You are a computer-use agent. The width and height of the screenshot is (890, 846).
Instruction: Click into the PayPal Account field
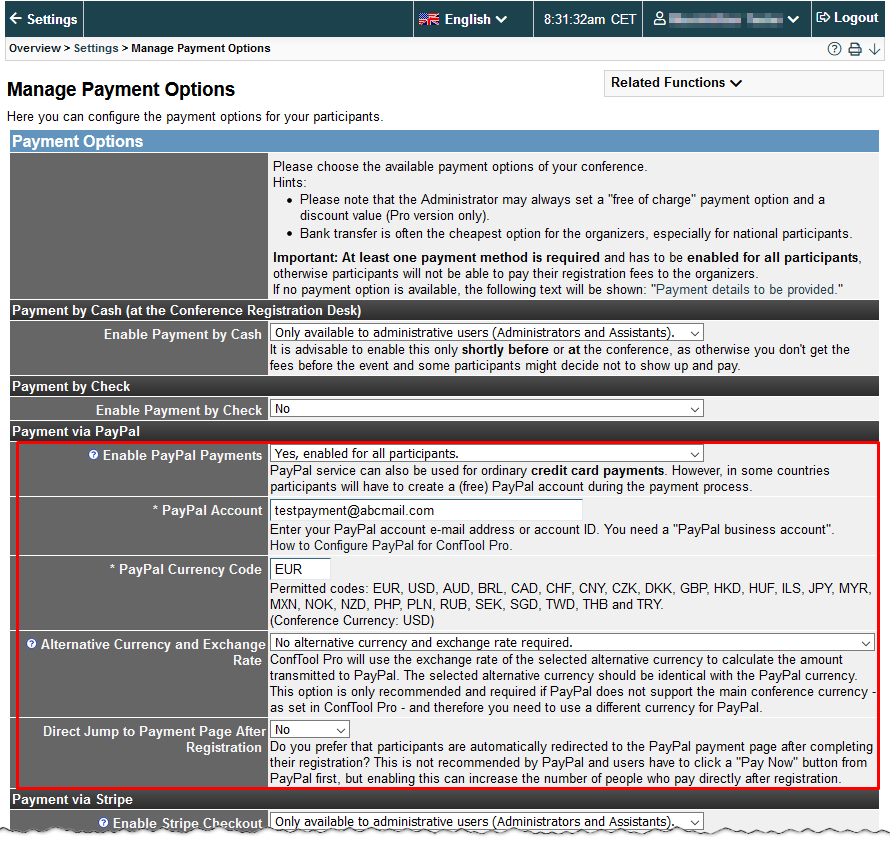[426, 510]
